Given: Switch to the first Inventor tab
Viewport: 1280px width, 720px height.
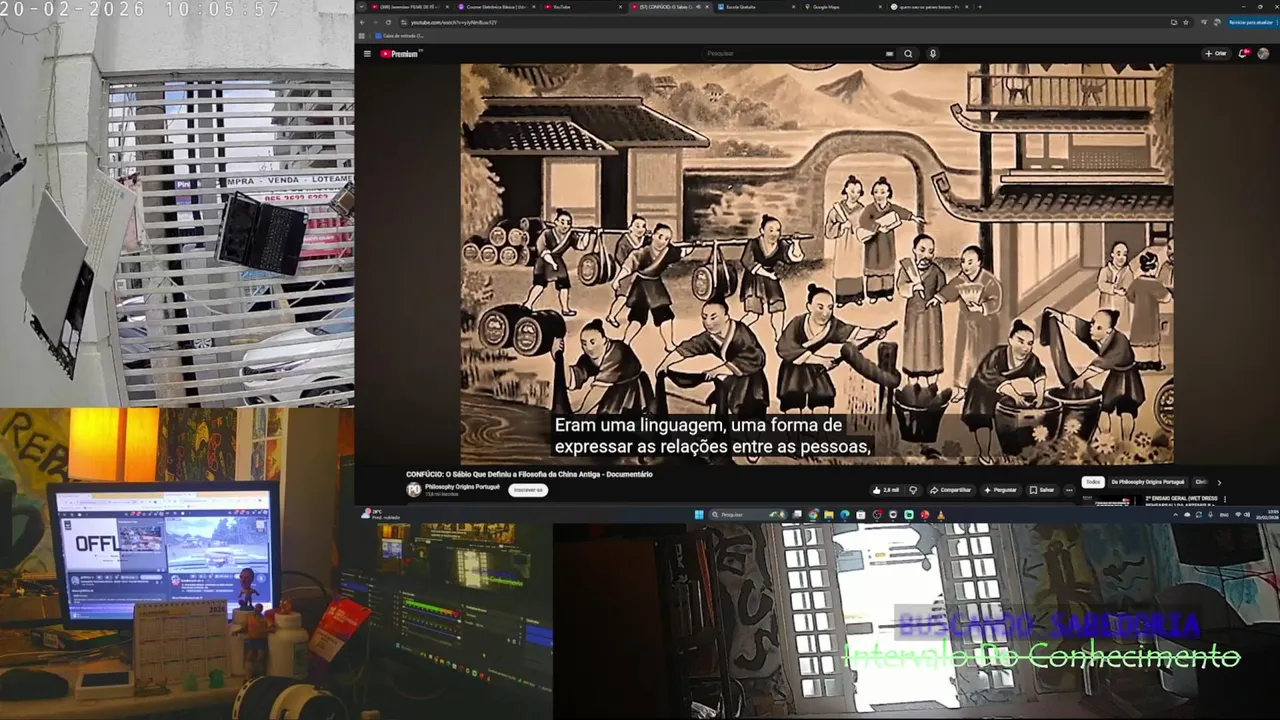Looking at the screenshot, I should pos(409,7).
